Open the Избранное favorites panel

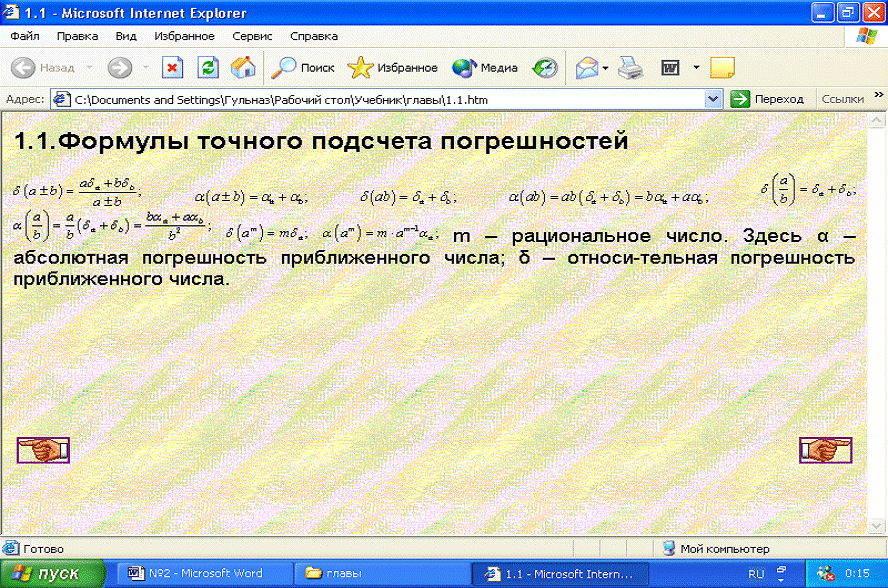coord(393,68)
